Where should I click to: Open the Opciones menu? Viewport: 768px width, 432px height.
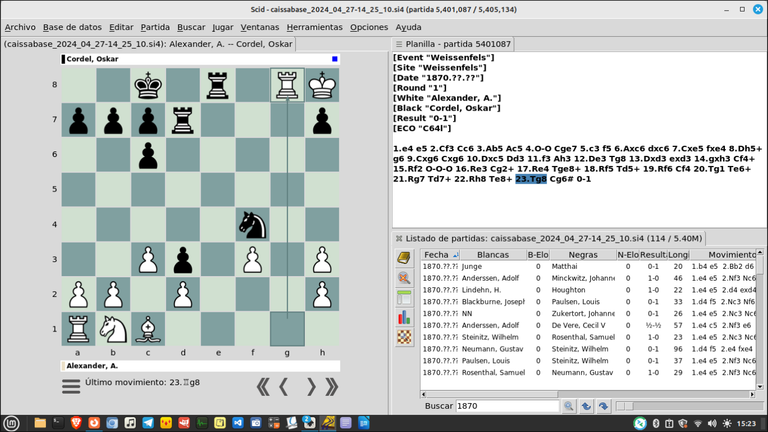(369, 27)
